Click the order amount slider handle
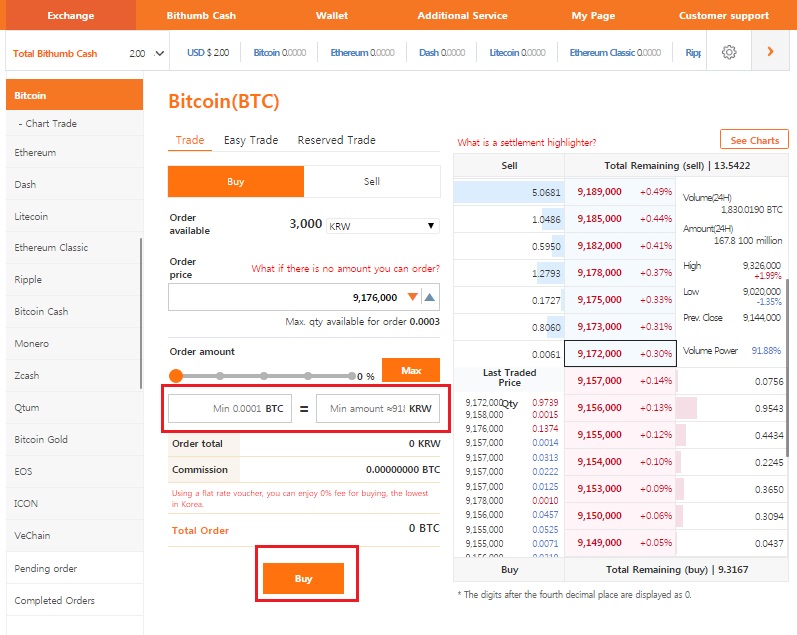The height and width of the screenshot is (635, 797). pos(176,376)
